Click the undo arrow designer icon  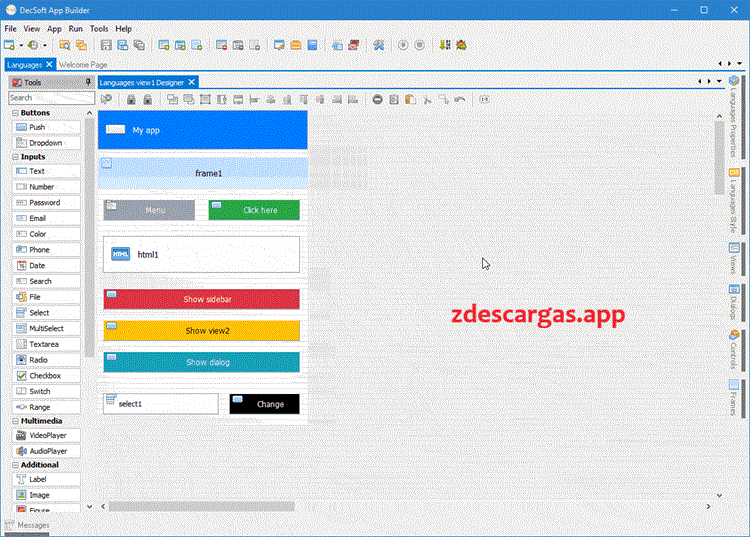tap(460, 99)
